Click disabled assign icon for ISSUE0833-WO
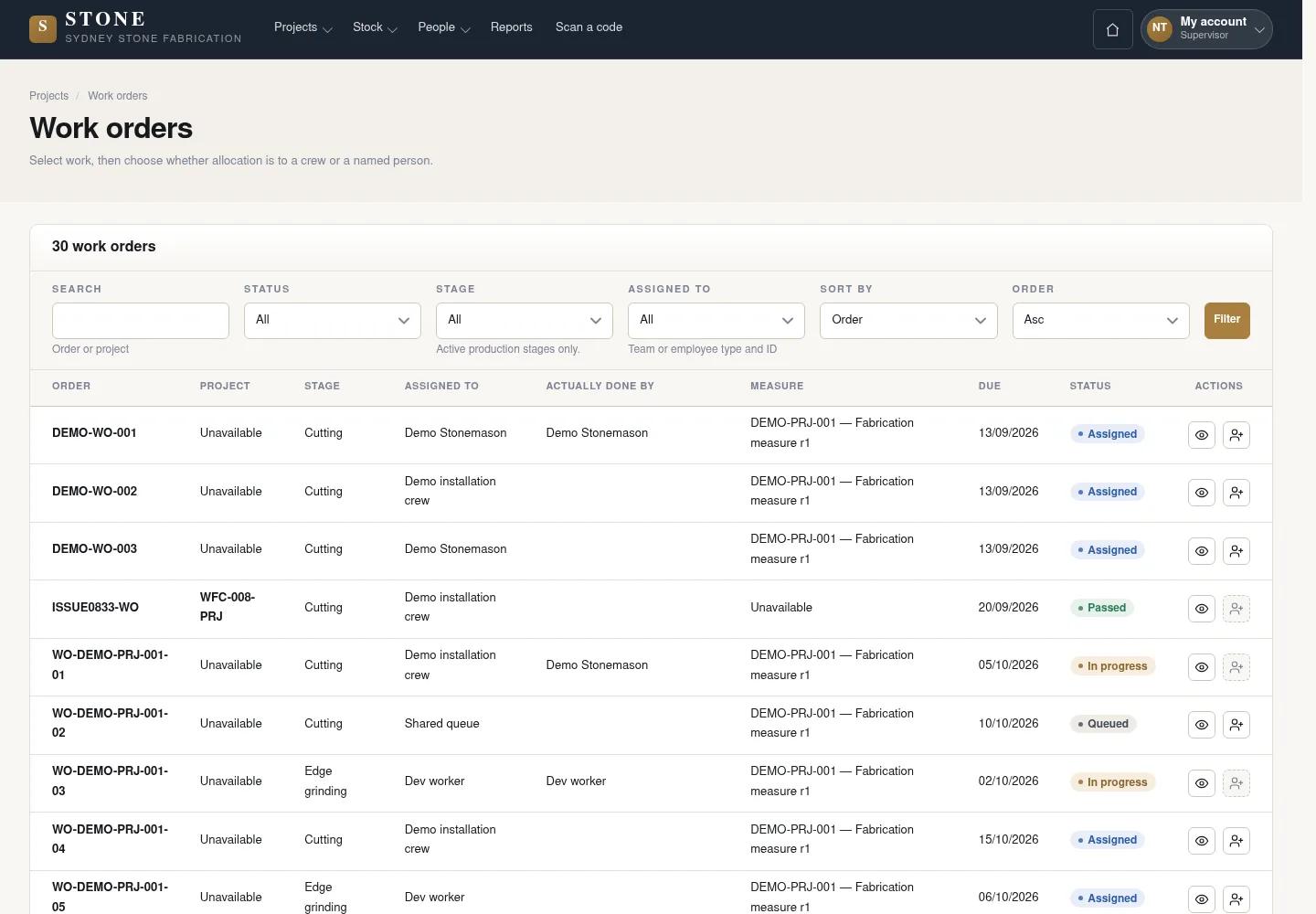The width and height of the screenshot is (1316, 914). (1236, 609)
